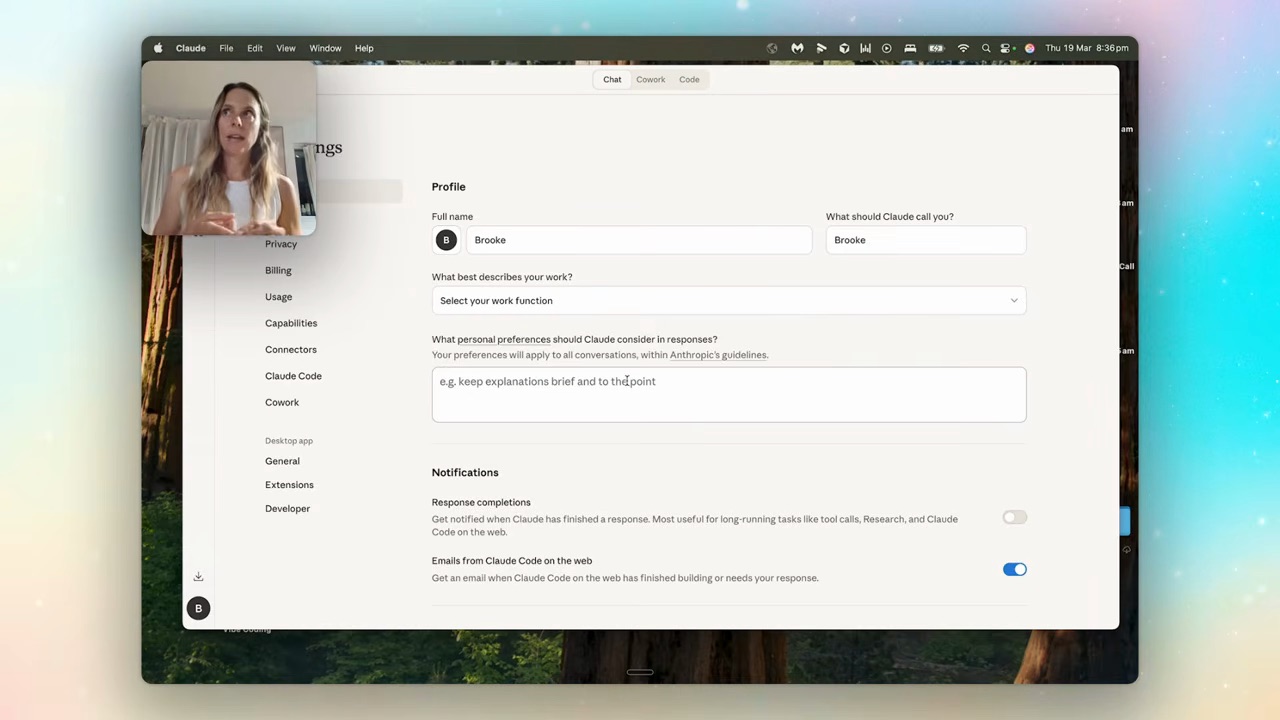Open the Help menu
The image size is (1280, 720).
(x=364, y=48)
